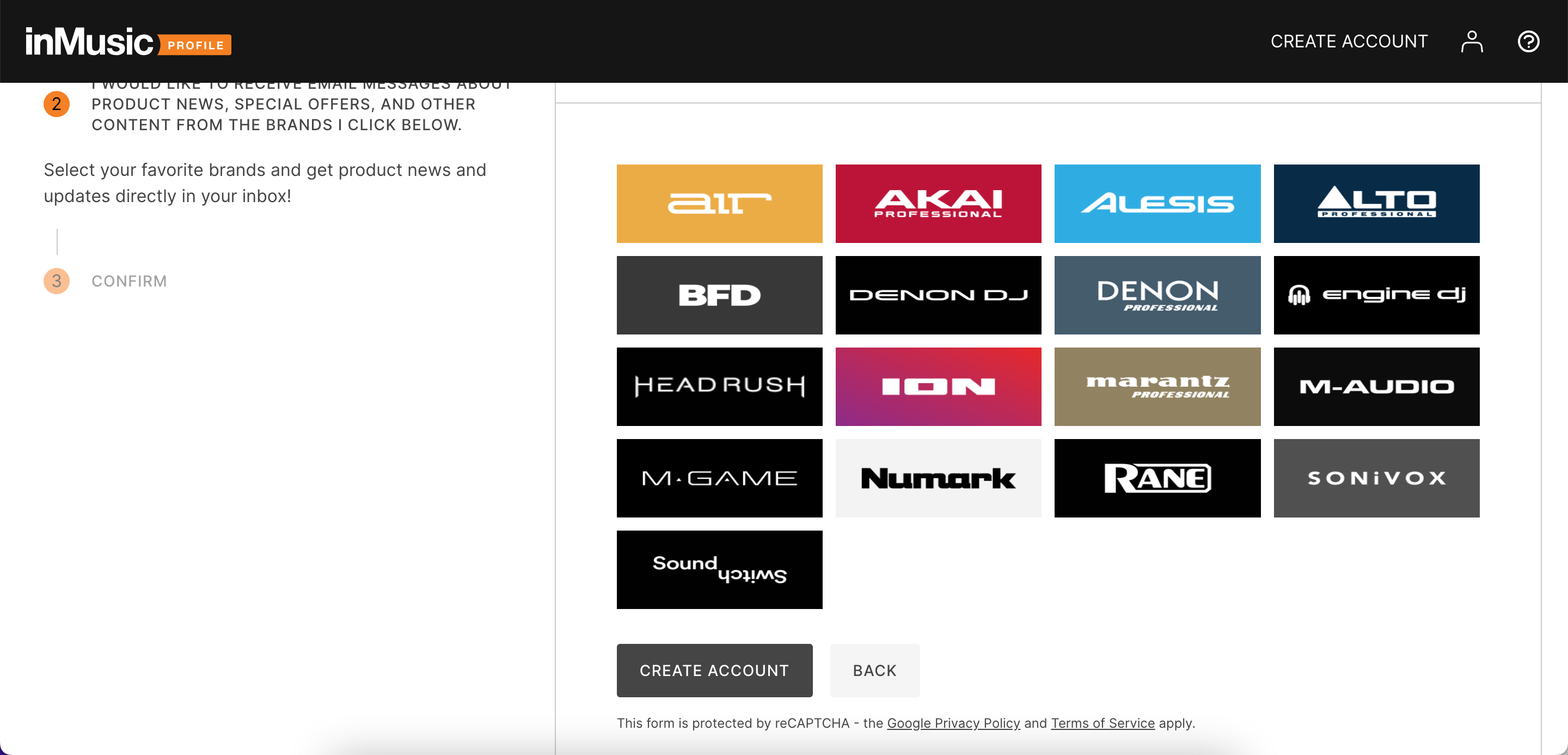The width and height of the screenshot is (1568, 755).
Task: Pick the Numark brand tile
Action: [x=938, y=478]
